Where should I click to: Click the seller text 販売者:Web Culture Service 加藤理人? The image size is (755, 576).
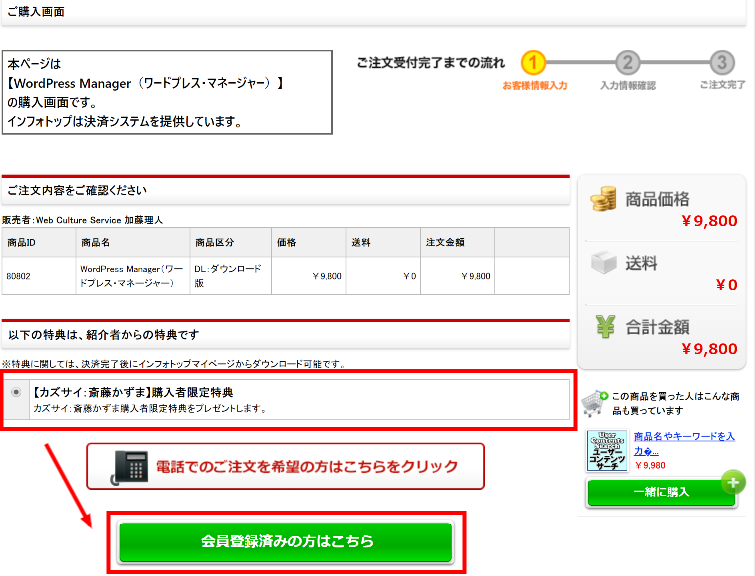(82, 220)
